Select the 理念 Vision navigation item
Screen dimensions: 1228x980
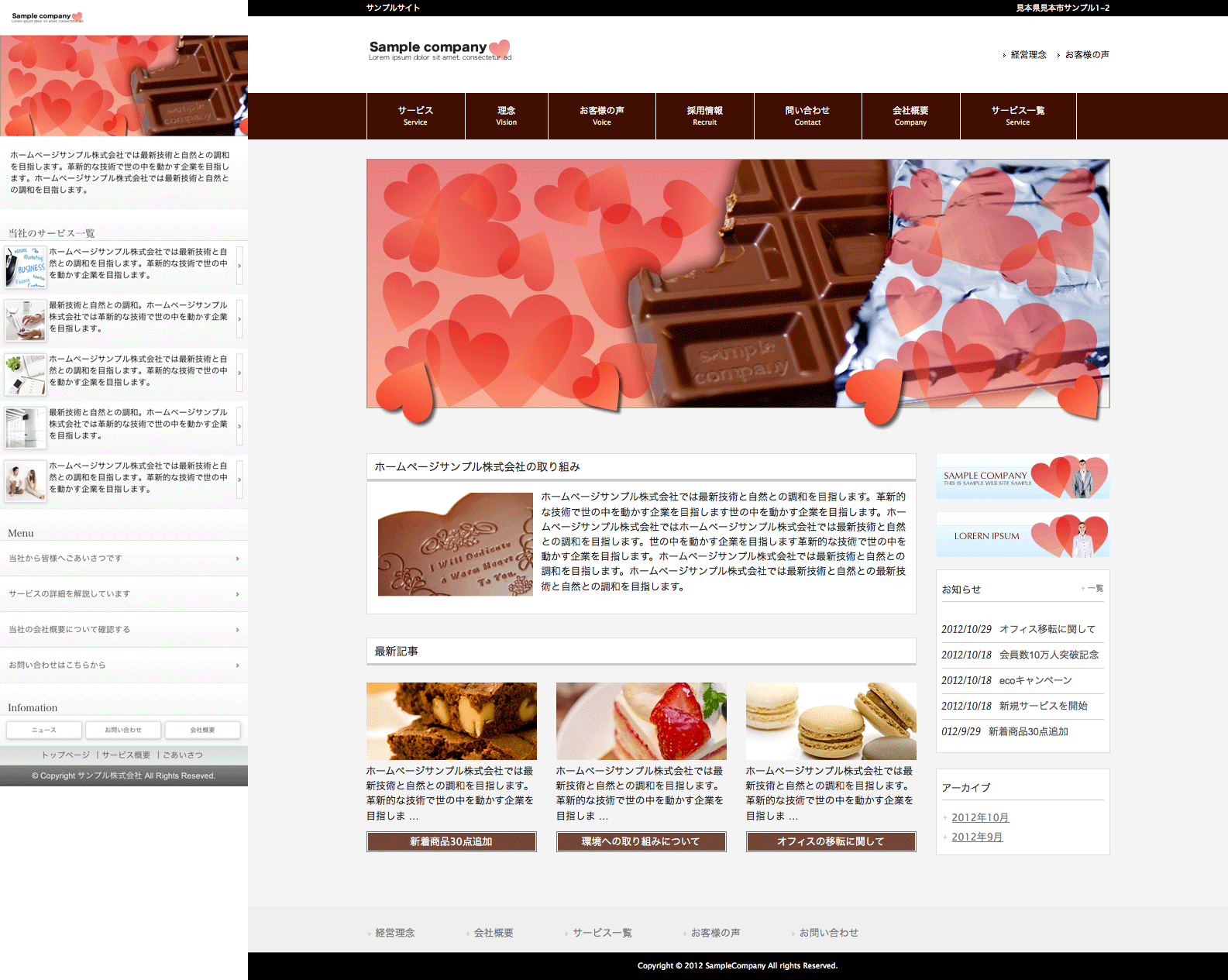(506, 116)
